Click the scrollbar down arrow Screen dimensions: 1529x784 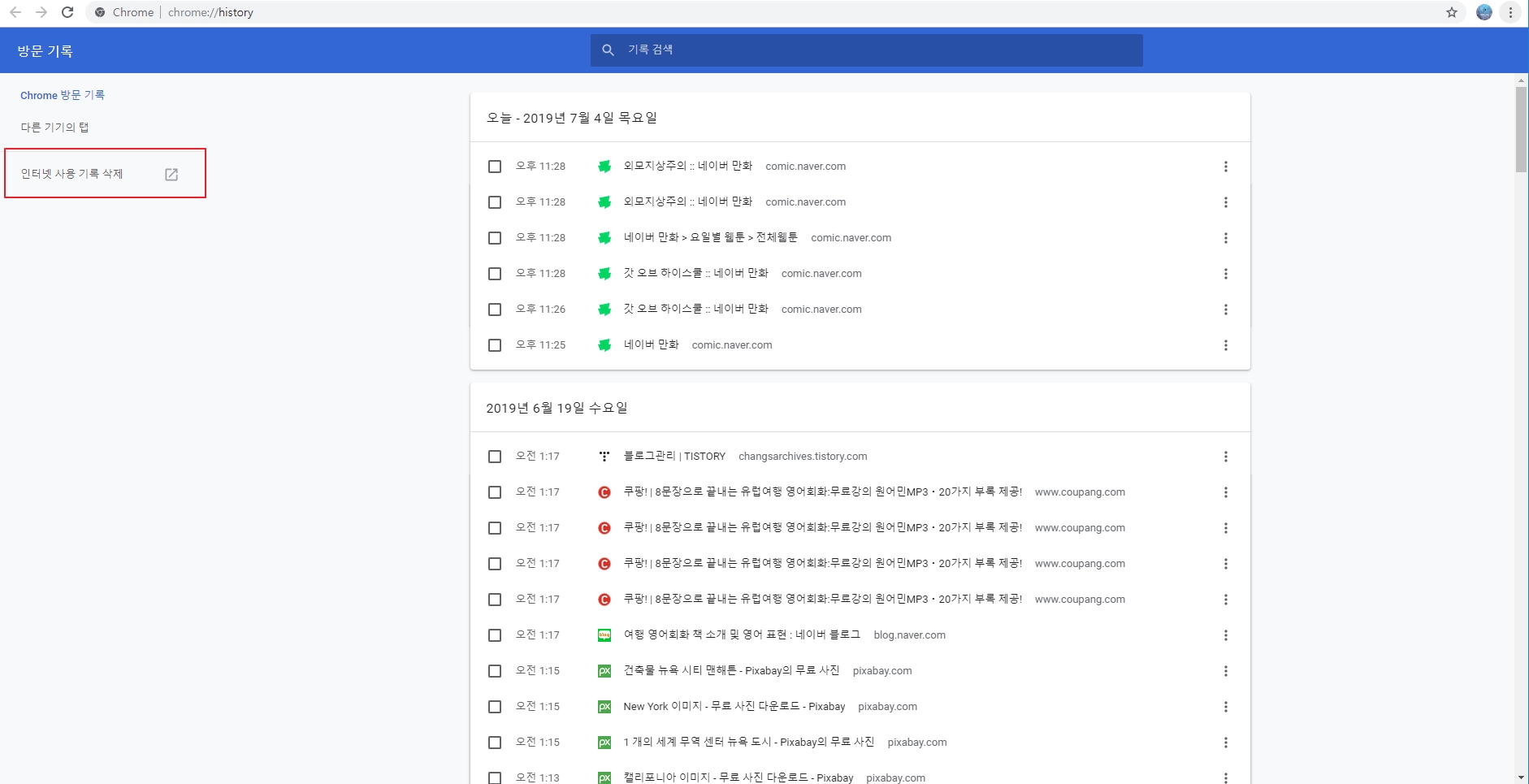[x=1521, y=778]
